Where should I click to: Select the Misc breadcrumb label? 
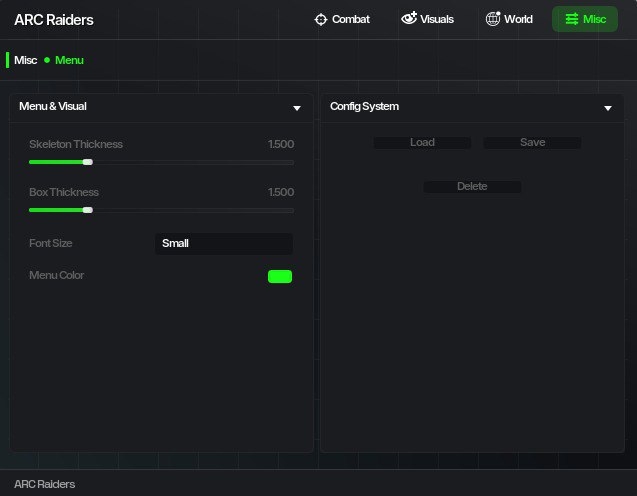coord(25,60)
